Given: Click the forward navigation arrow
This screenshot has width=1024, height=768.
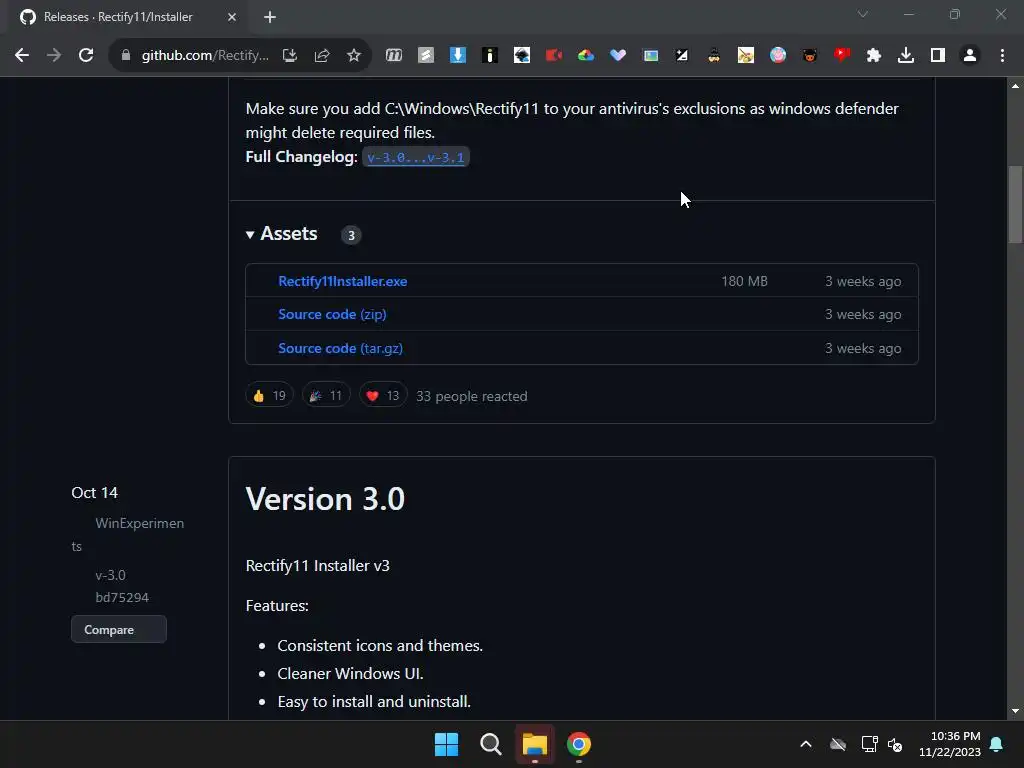Looking at the screenshot, I should [x=54, y=56].
